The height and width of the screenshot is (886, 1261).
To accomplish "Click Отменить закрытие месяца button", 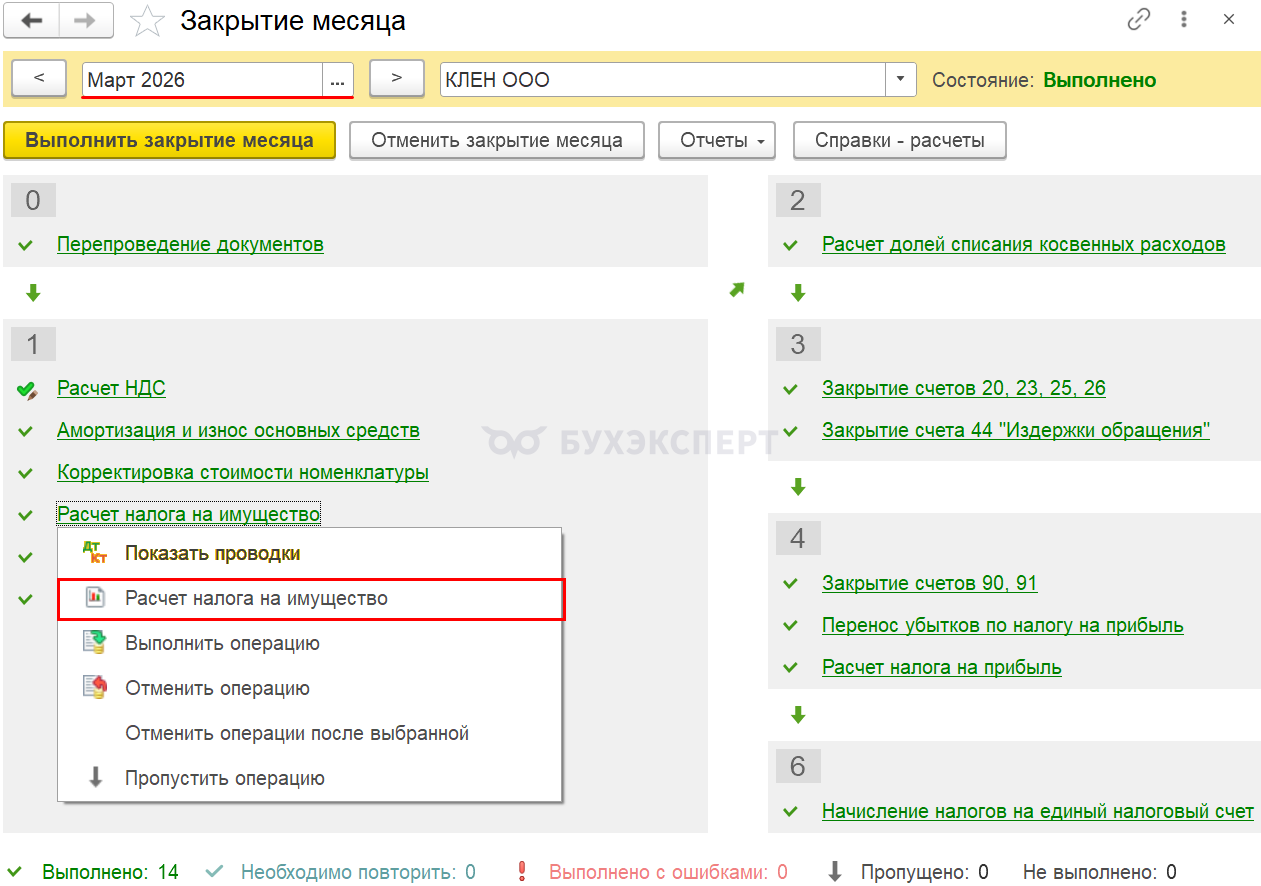I will pos(496,141).
